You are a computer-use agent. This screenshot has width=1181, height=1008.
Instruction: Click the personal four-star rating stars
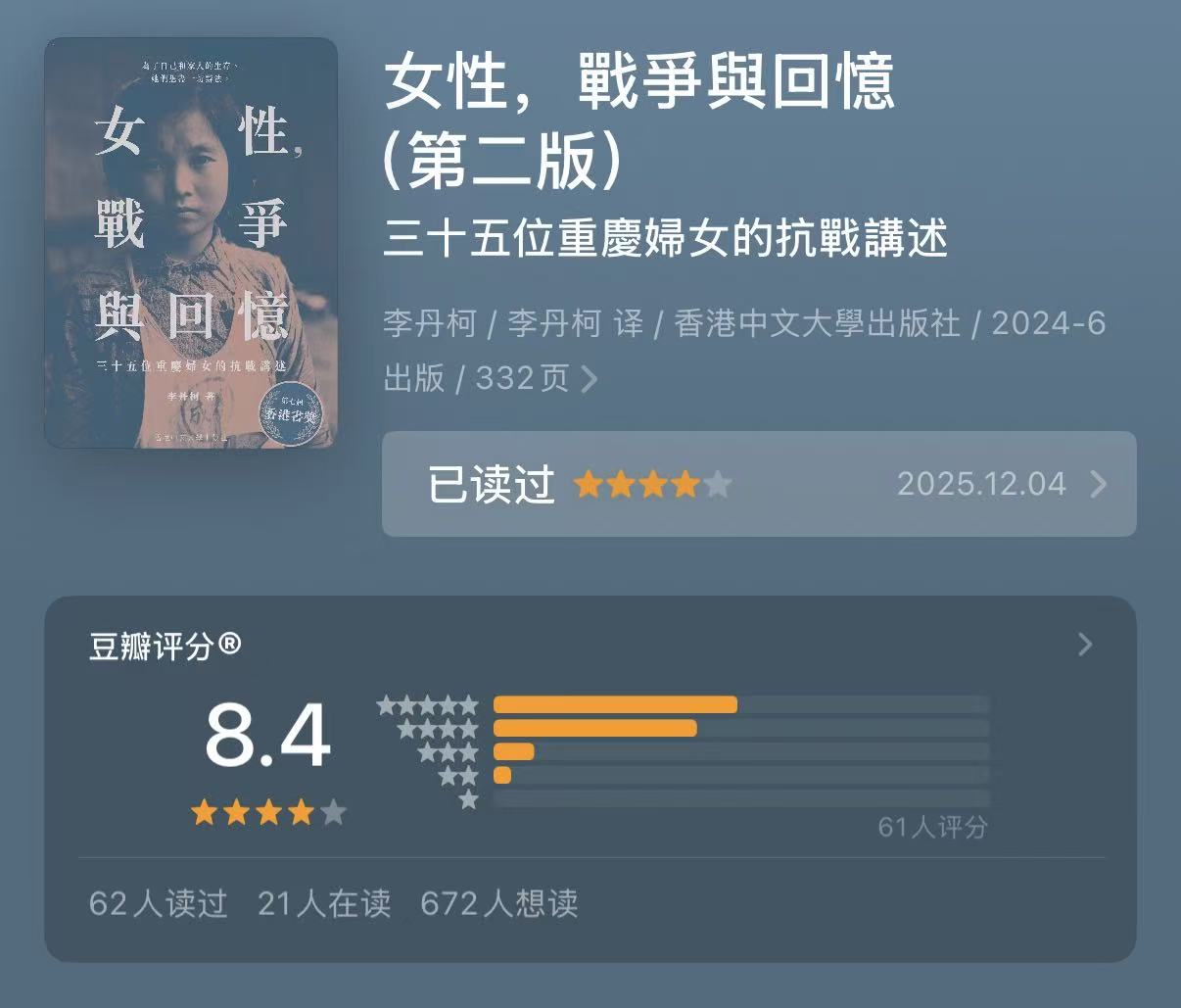(652, 485)
